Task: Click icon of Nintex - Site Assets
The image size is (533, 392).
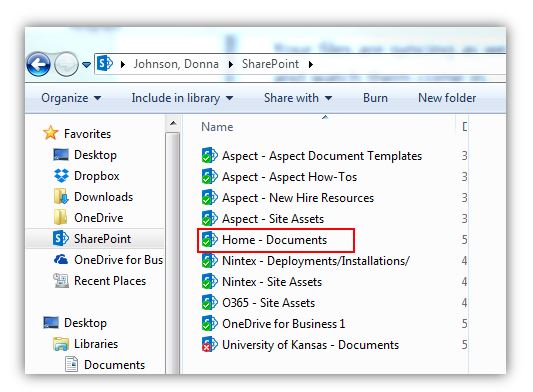Action: (209, 282)
